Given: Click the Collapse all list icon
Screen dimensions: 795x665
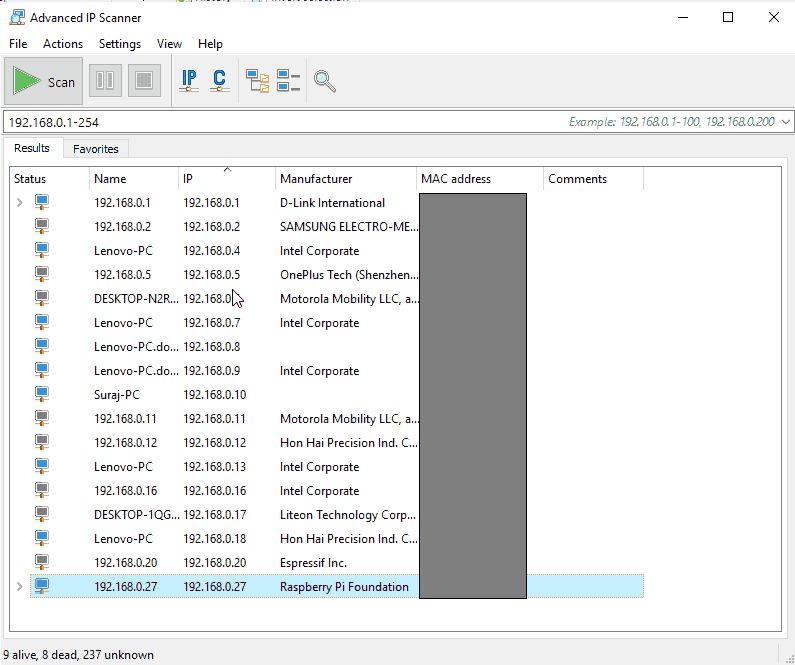Looking at the screenshot, I should [x=288, y=81].
